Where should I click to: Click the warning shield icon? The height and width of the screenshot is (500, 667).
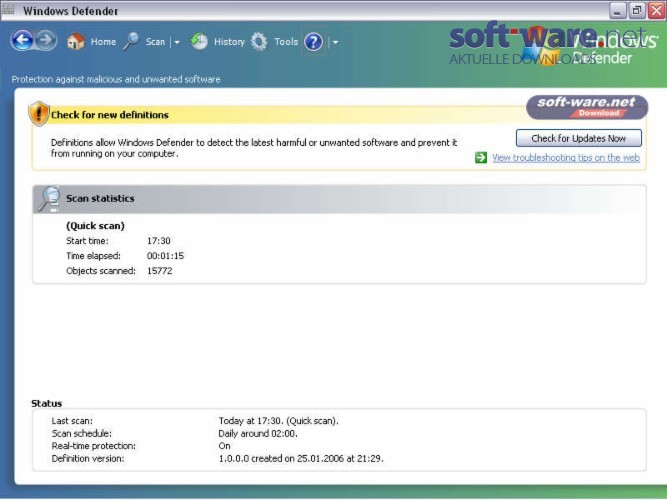coord(39,114)
